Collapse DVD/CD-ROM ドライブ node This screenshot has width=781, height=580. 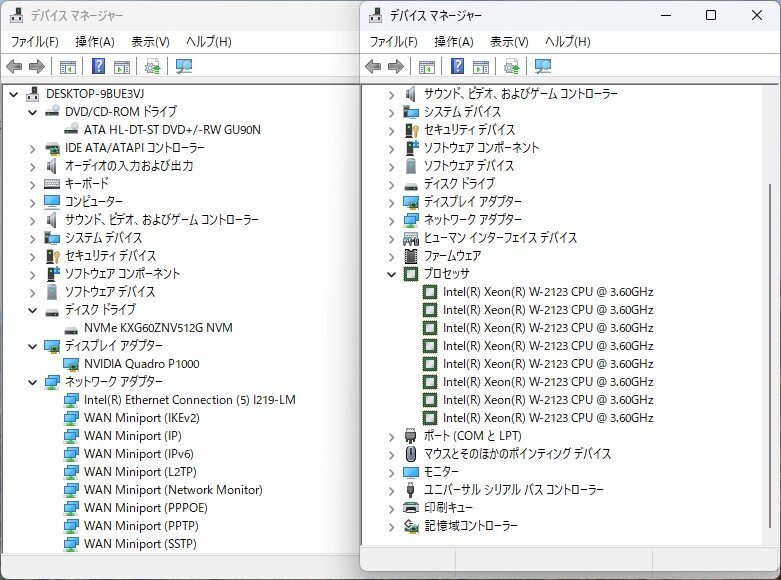[x=33, y=112]
